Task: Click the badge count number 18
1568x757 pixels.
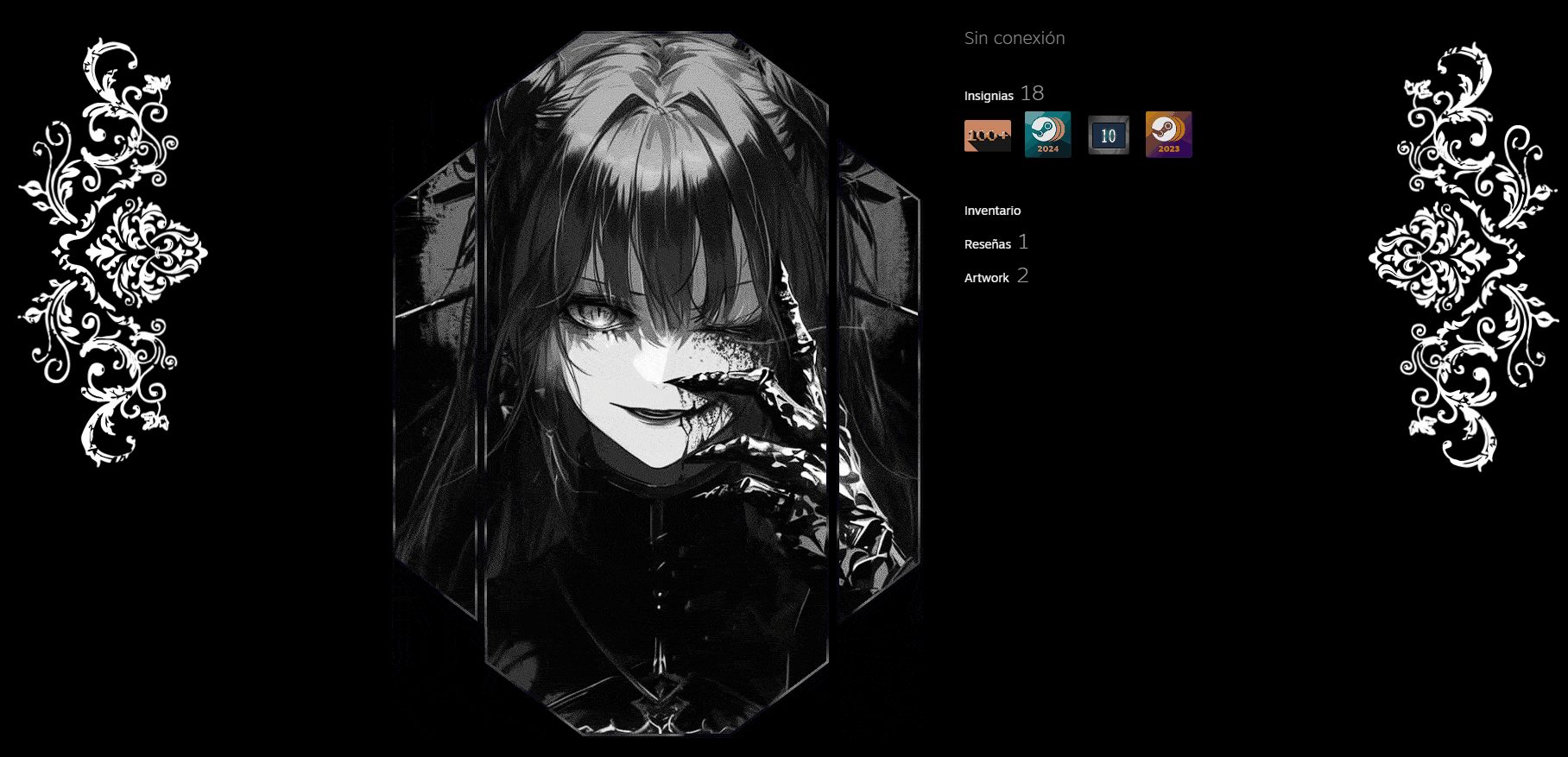Action: coord(1032,93)
